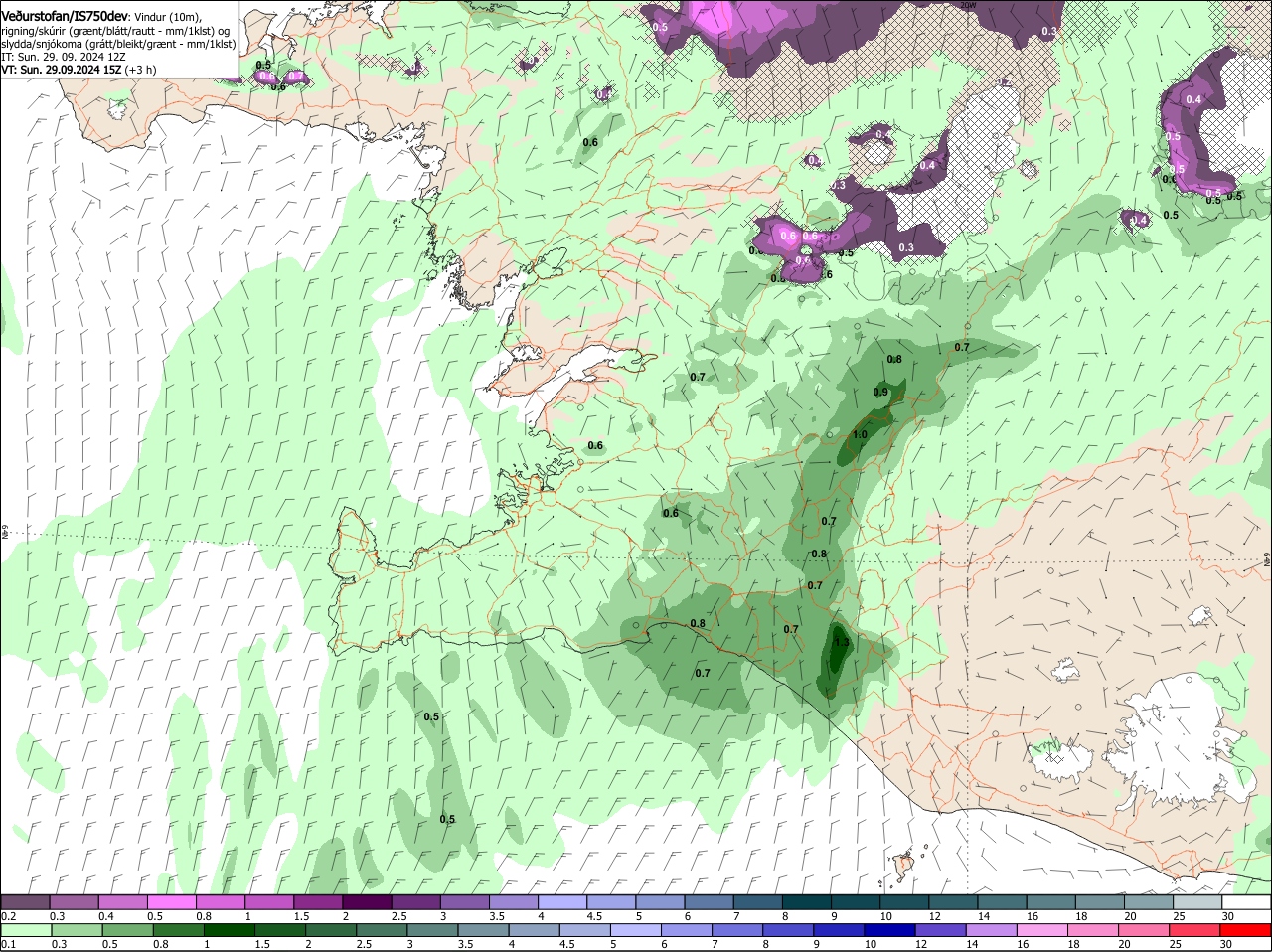Click the red bottom legend swatch at 30
Viewport: 1272px width, 952px height.
[1245, 930]
